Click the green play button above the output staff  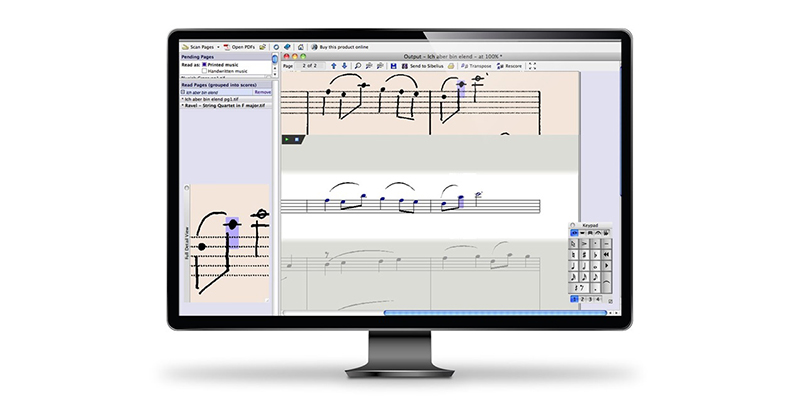point(287,139)
